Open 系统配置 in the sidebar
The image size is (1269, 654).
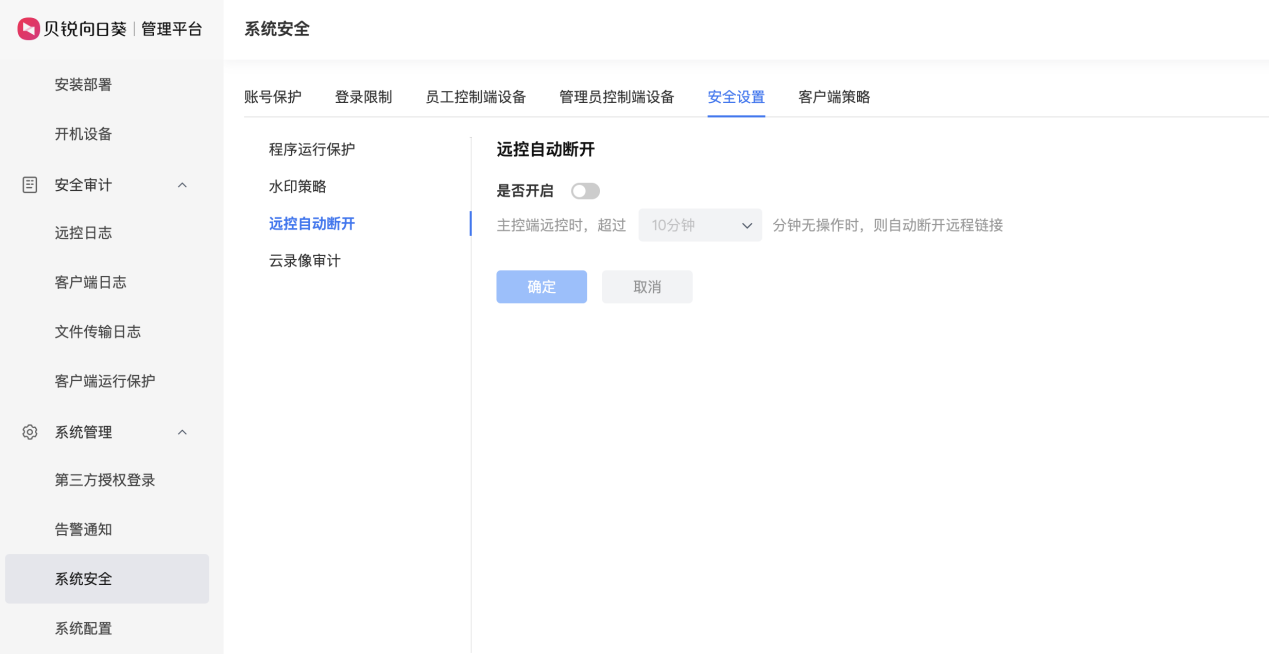pos(83,628)
